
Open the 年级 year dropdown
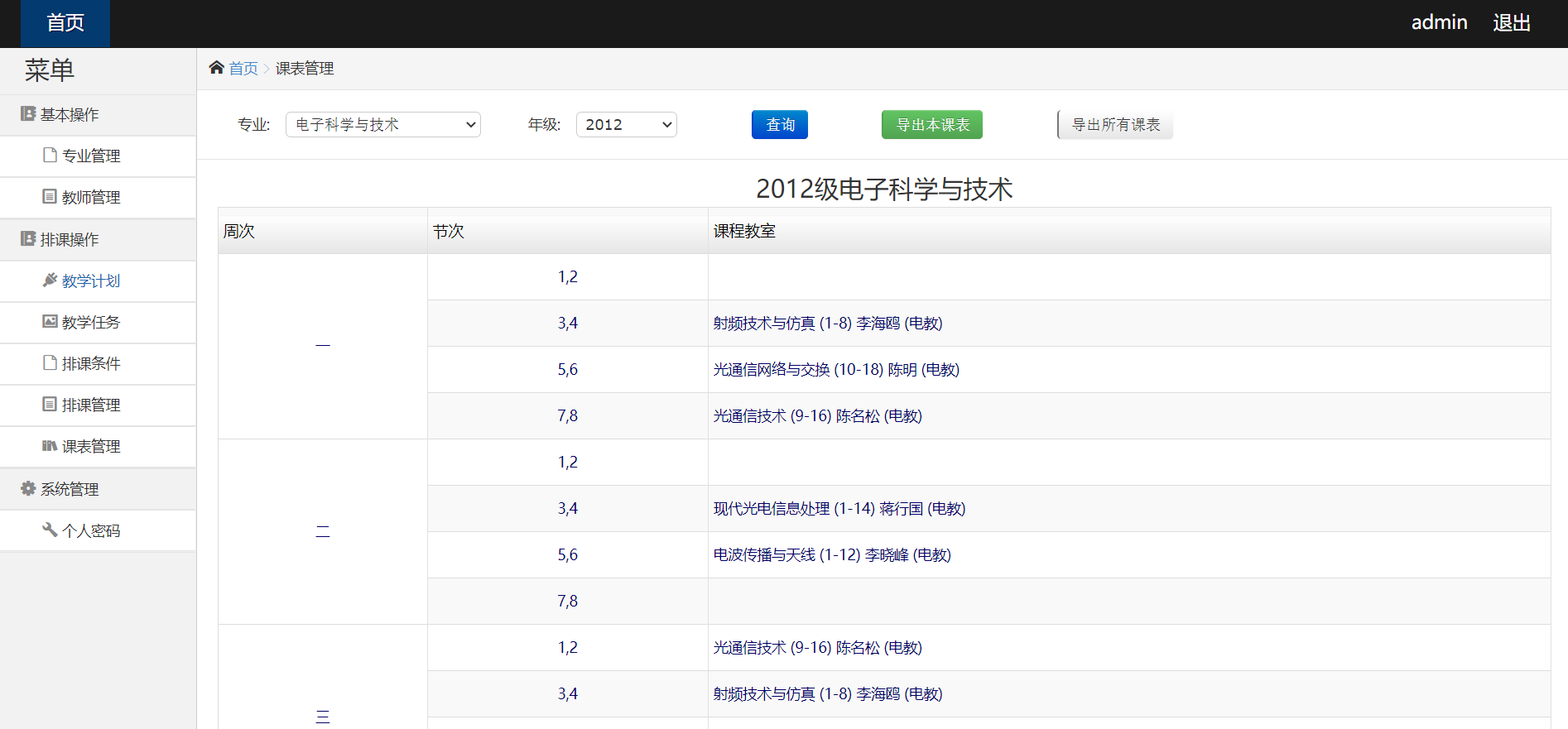[x=627, y=125]
